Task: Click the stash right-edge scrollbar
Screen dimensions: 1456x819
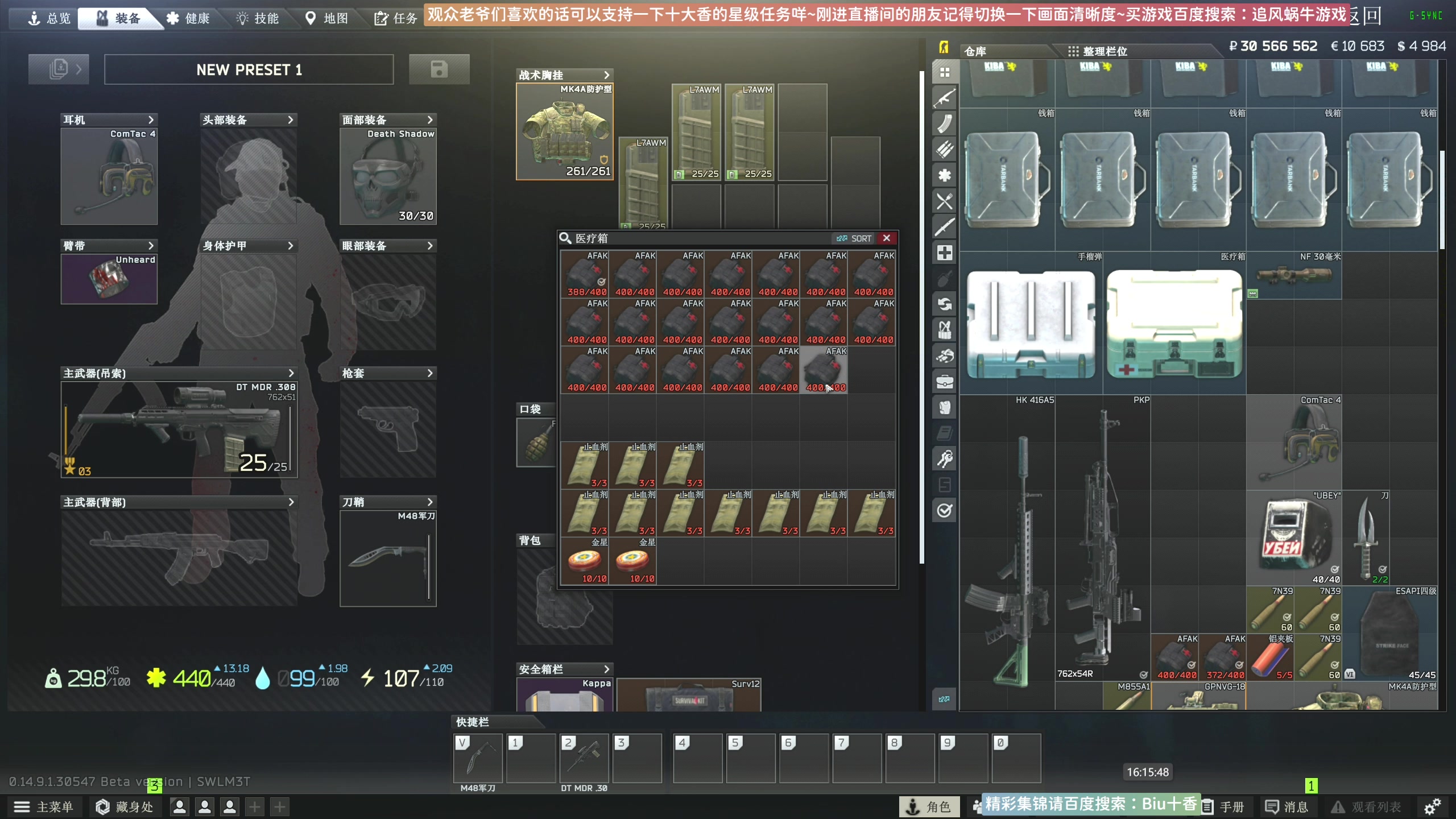Action: (x=1442, y=199)
